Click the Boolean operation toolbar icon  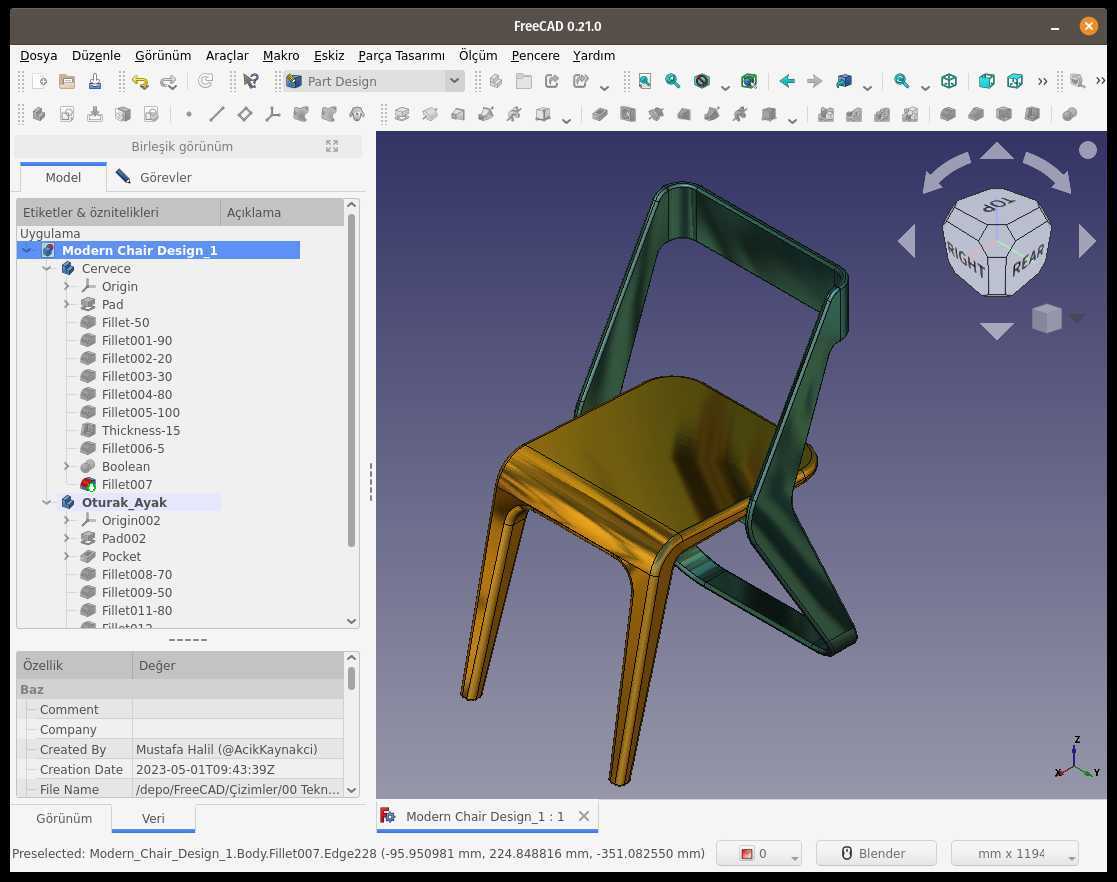coord(1069,114)
